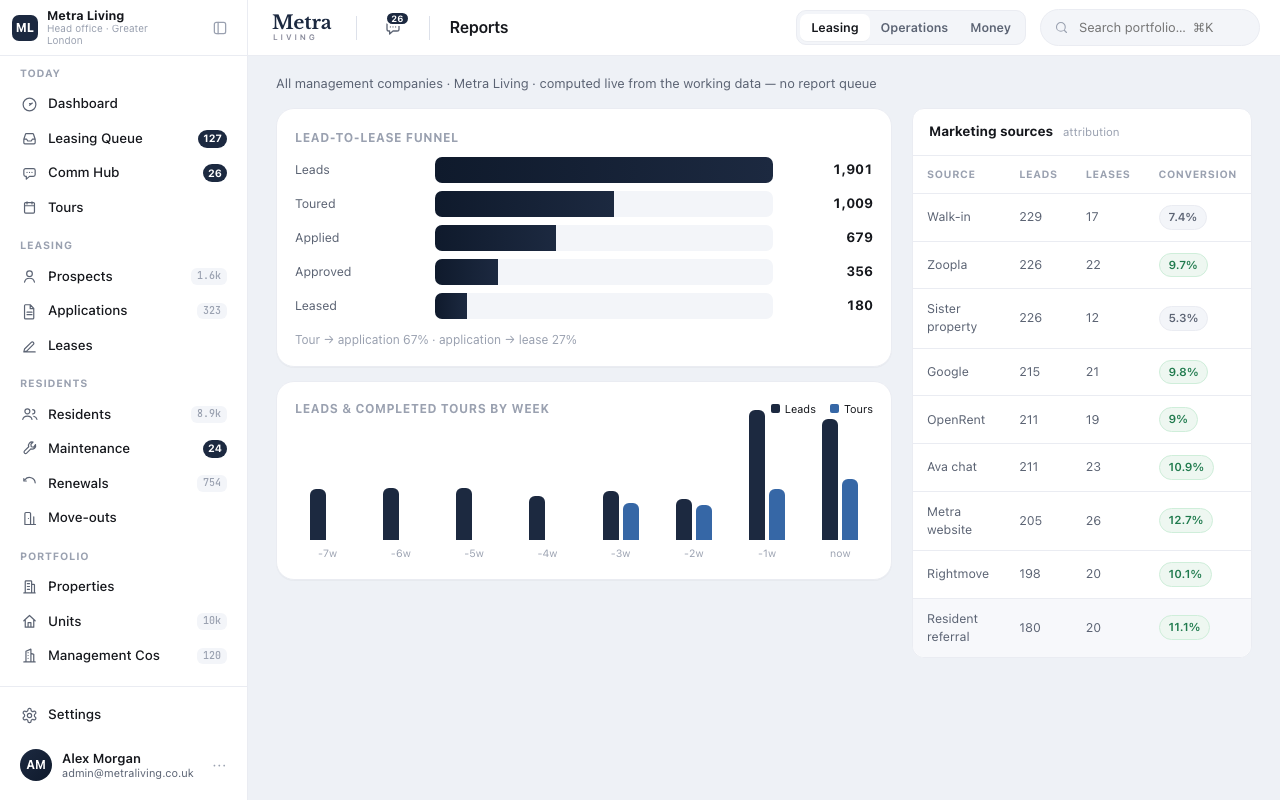Screen dimensions: 1280x800
Task: Open the Leases page
Action: point(123,346)
